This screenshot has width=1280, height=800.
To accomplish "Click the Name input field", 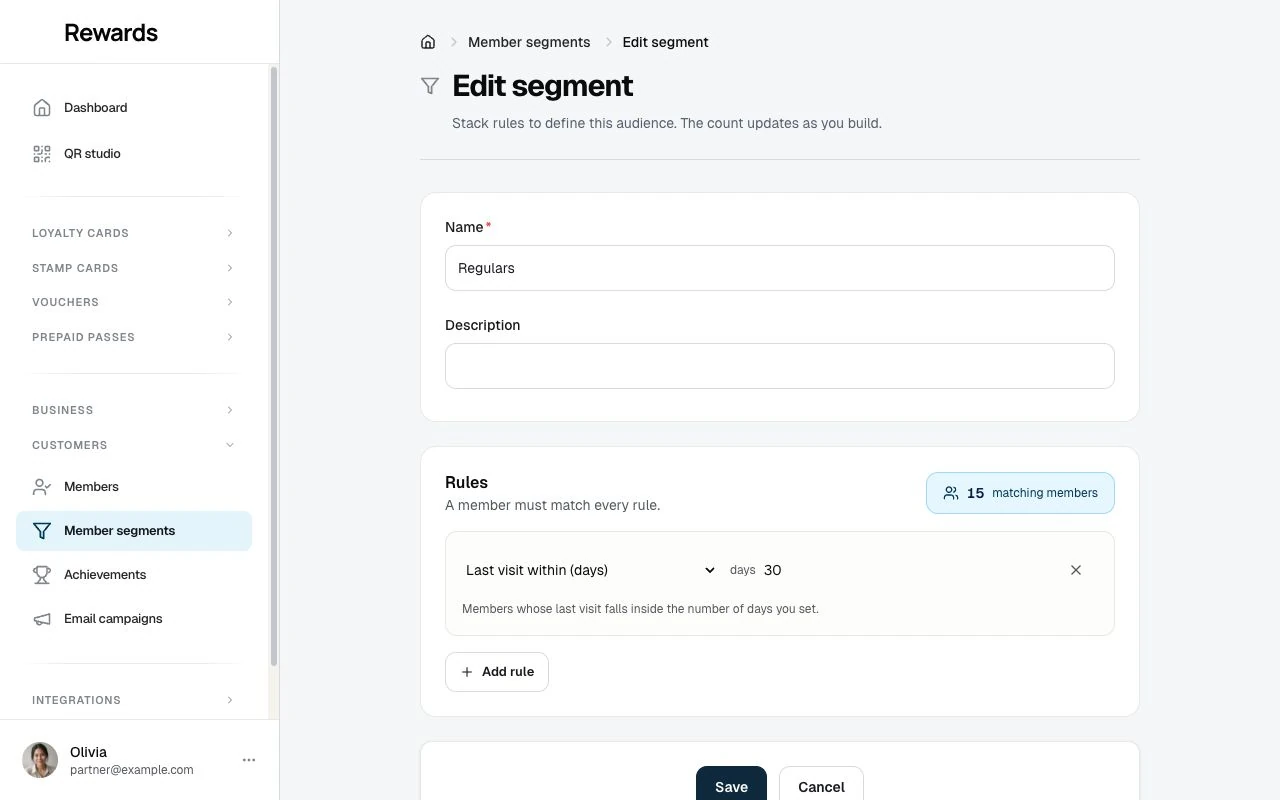I will tap(780, 268).
